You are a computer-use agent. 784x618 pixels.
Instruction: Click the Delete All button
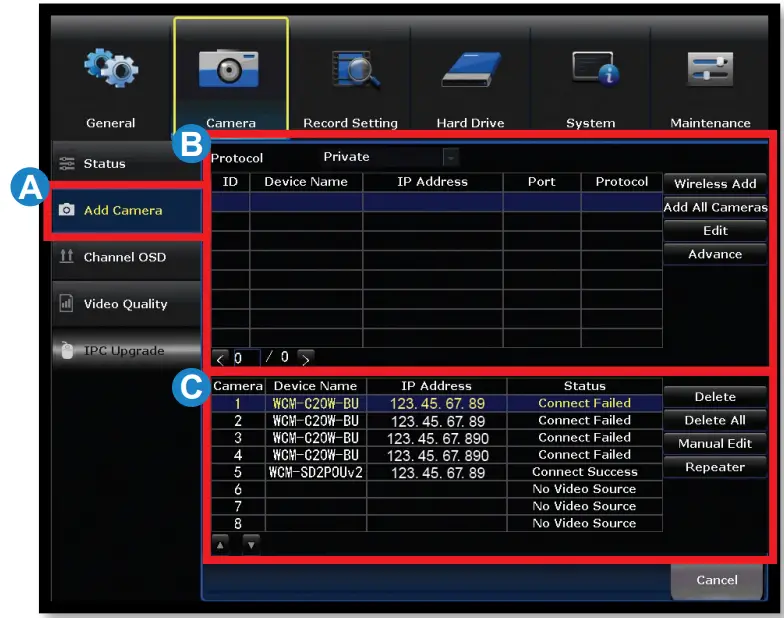point(715,420)
